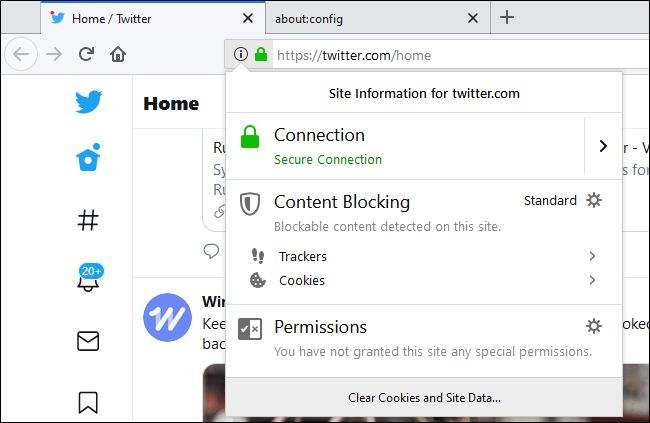Open Twitter Home birdhouse icon

pos(88,157)
